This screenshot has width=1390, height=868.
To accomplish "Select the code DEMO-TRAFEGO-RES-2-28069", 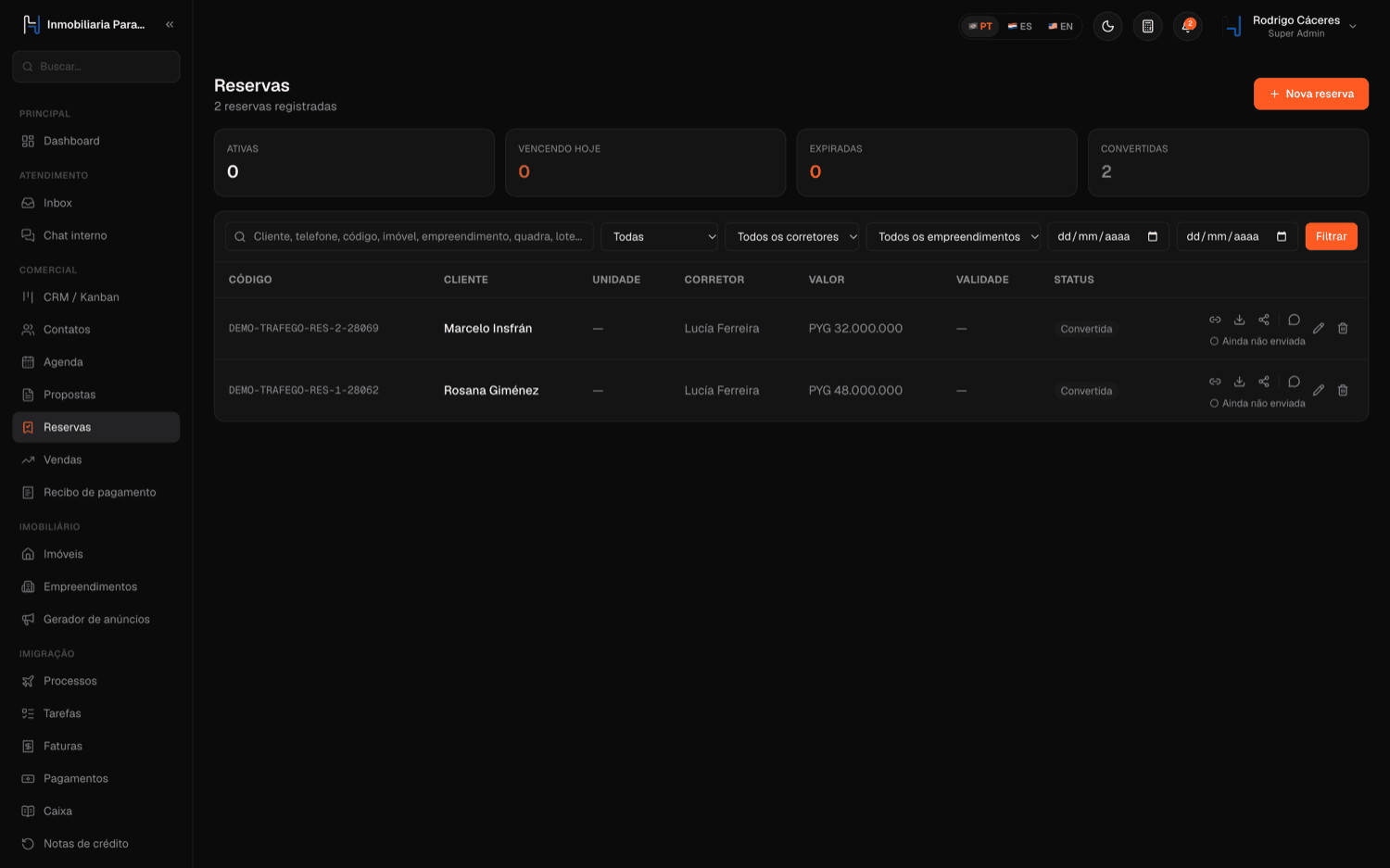I will click(304, 329).
